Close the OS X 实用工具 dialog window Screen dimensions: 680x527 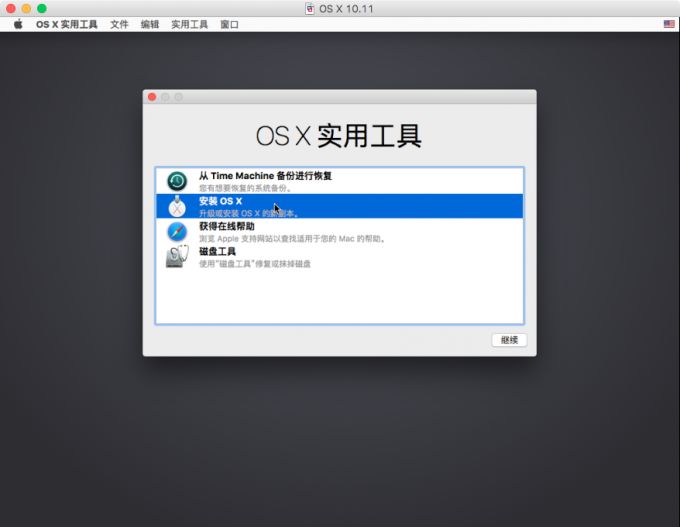pyautogui.click(x=152, y=97)
